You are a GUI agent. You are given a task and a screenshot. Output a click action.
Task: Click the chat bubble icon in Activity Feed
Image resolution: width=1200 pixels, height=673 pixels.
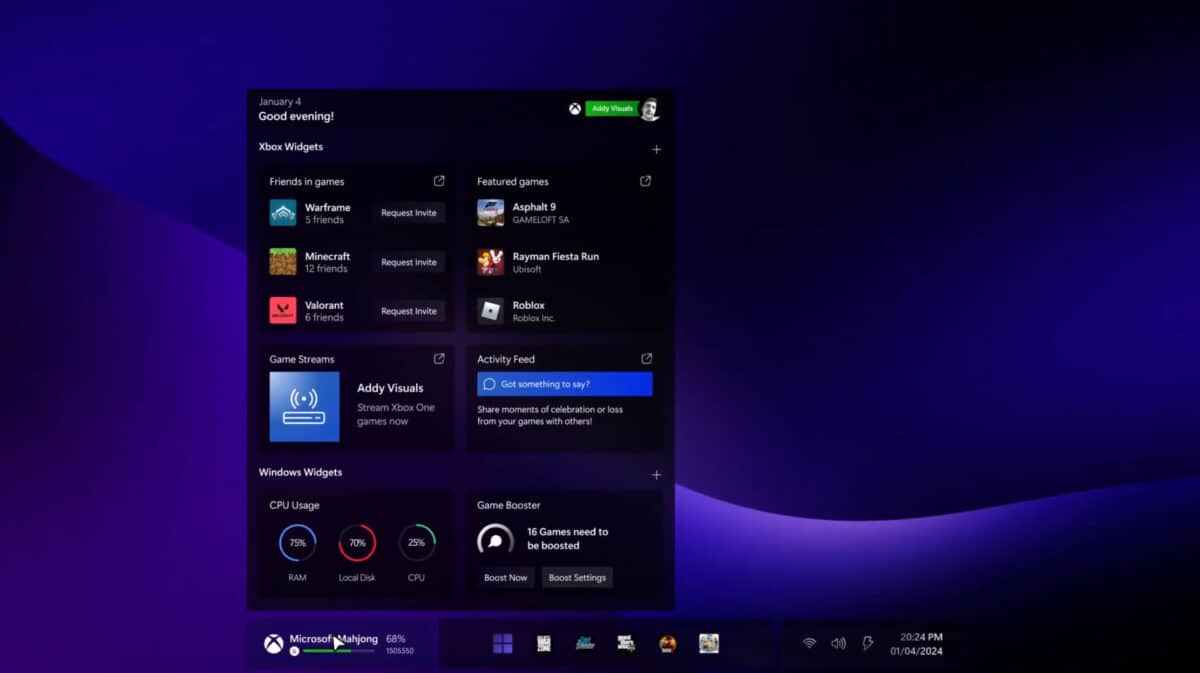(x=488, y=383)
